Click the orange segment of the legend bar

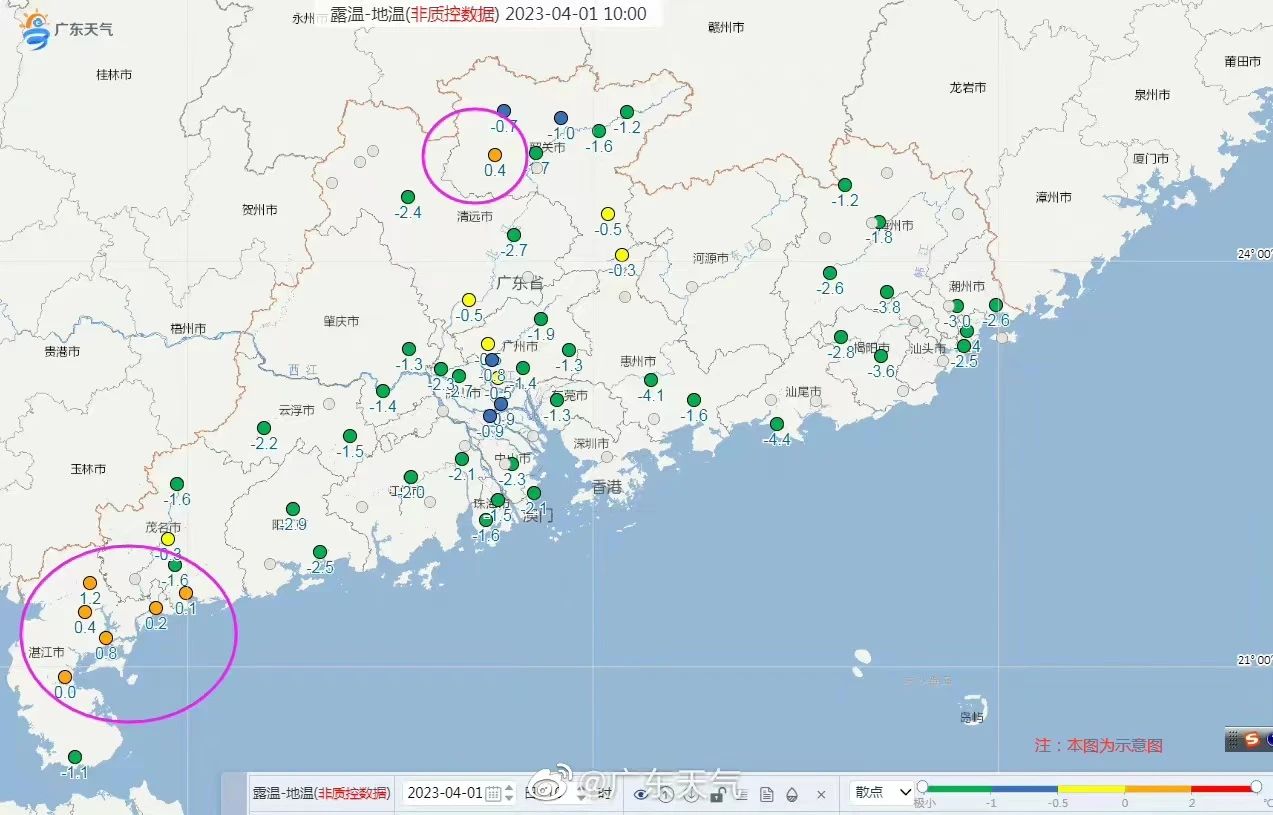tap(1157, 788)
